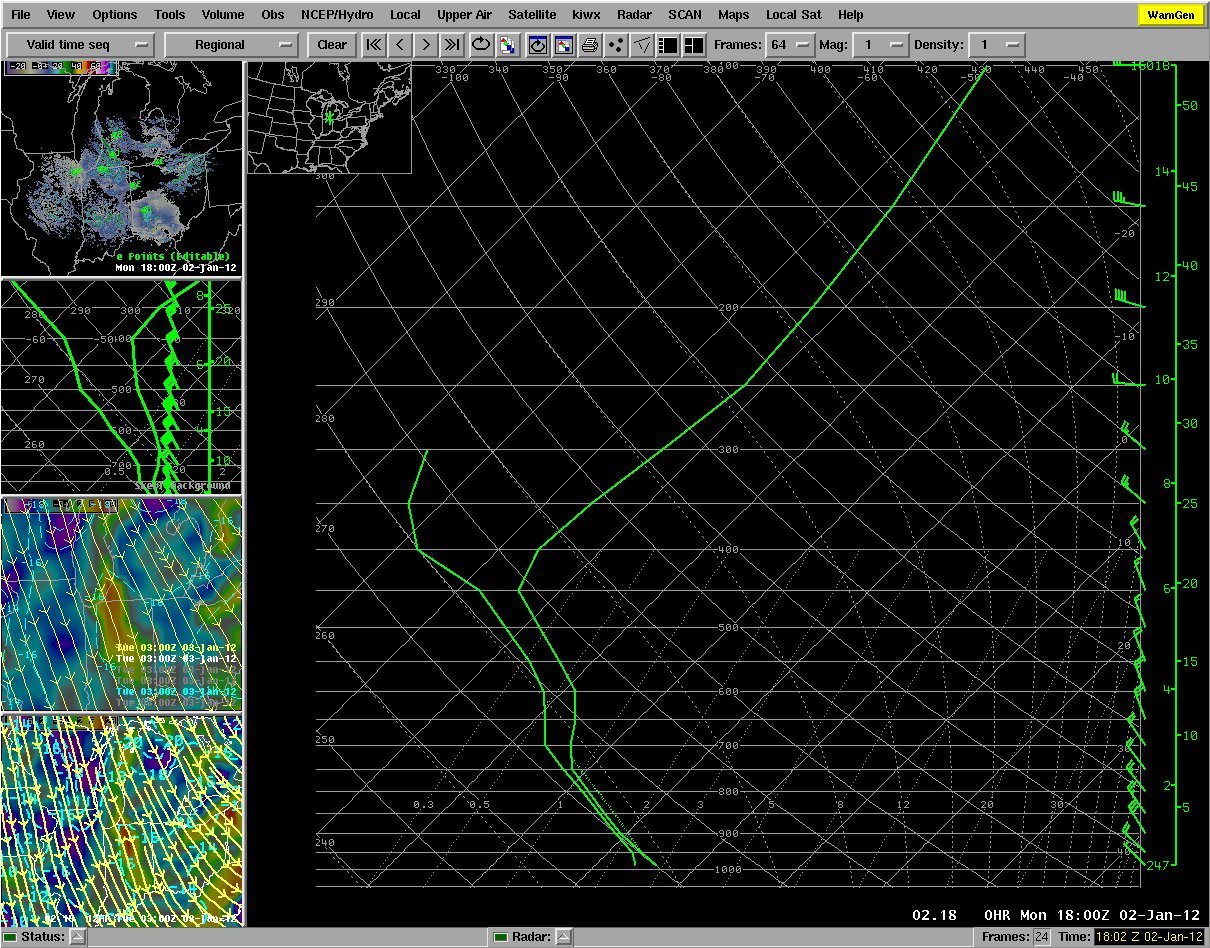Expand the Status bar arrow button
Screen dimensions: 1210x948
pos(77,937)
